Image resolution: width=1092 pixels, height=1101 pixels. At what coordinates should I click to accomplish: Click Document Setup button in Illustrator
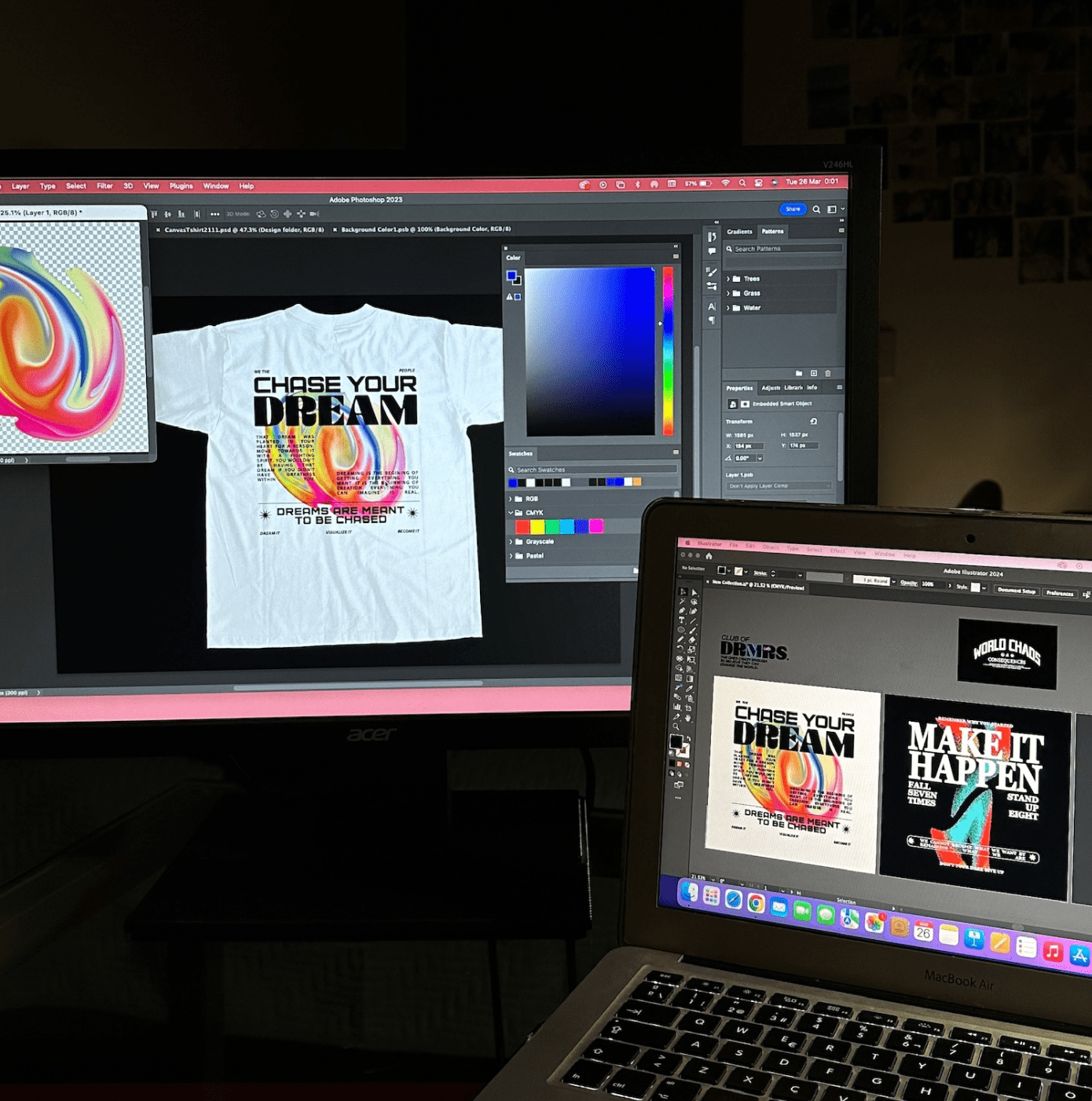pyautogui.click(x=1017, y=591)
